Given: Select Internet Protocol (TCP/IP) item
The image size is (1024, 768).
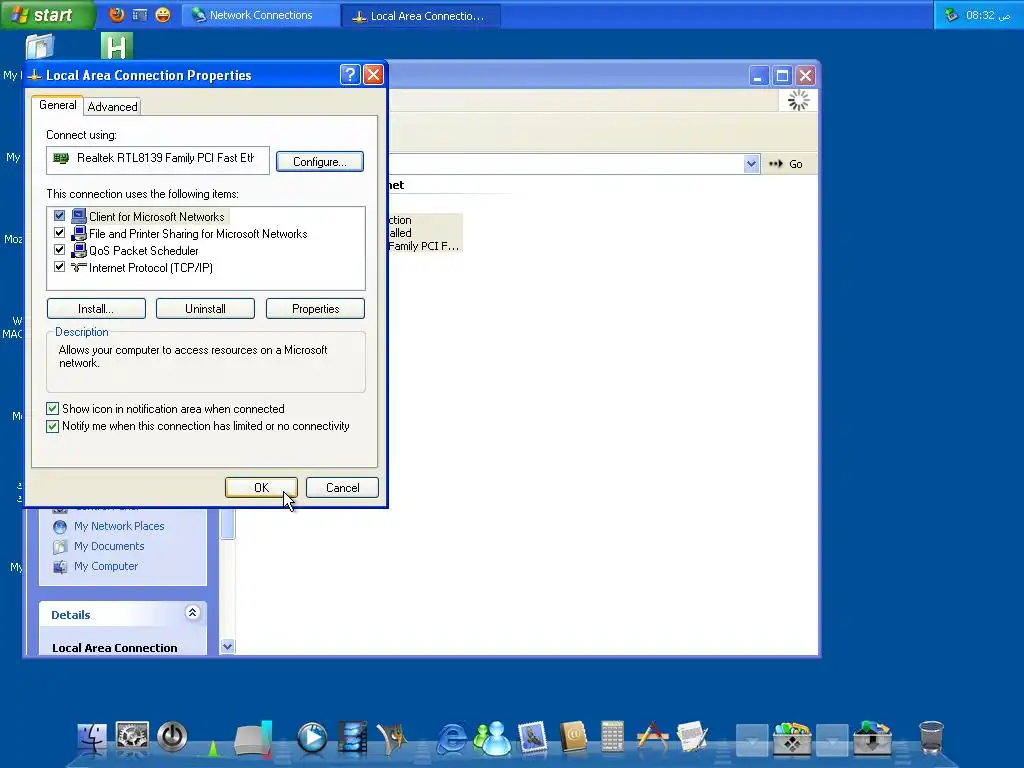Looking at the screenshot, I should coord(151,268).
